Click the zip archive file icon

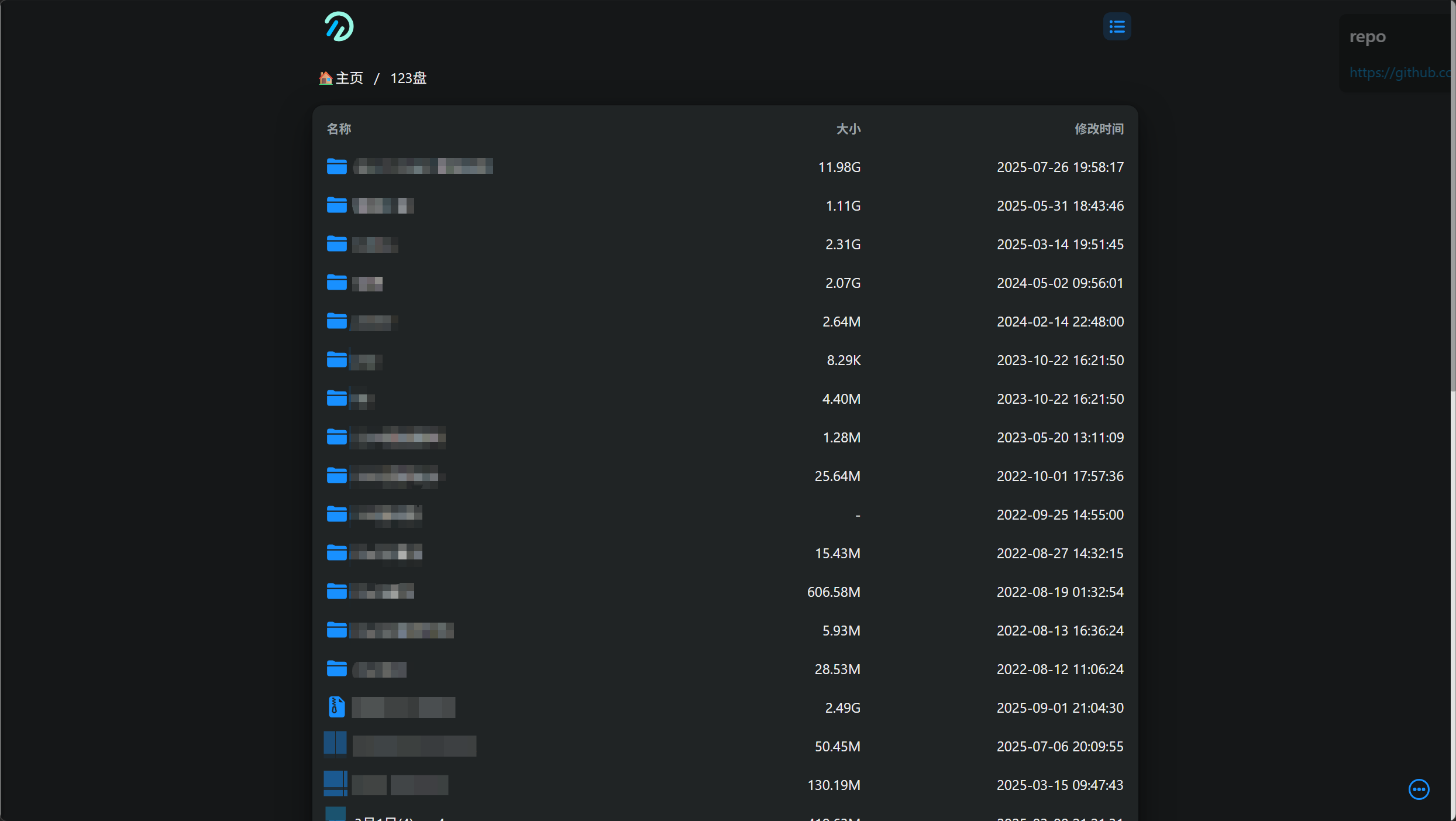coord(336,707)
